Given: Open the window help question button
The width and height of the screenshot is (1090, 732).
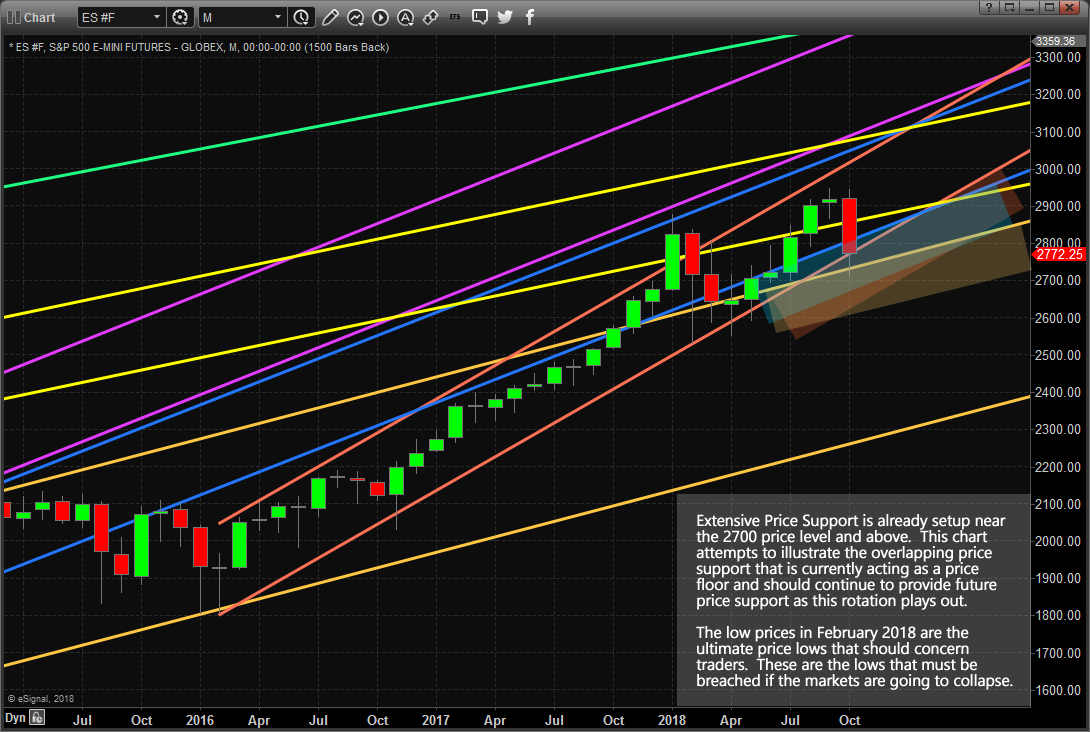Looking at the screenshot, I should (989, 8).
